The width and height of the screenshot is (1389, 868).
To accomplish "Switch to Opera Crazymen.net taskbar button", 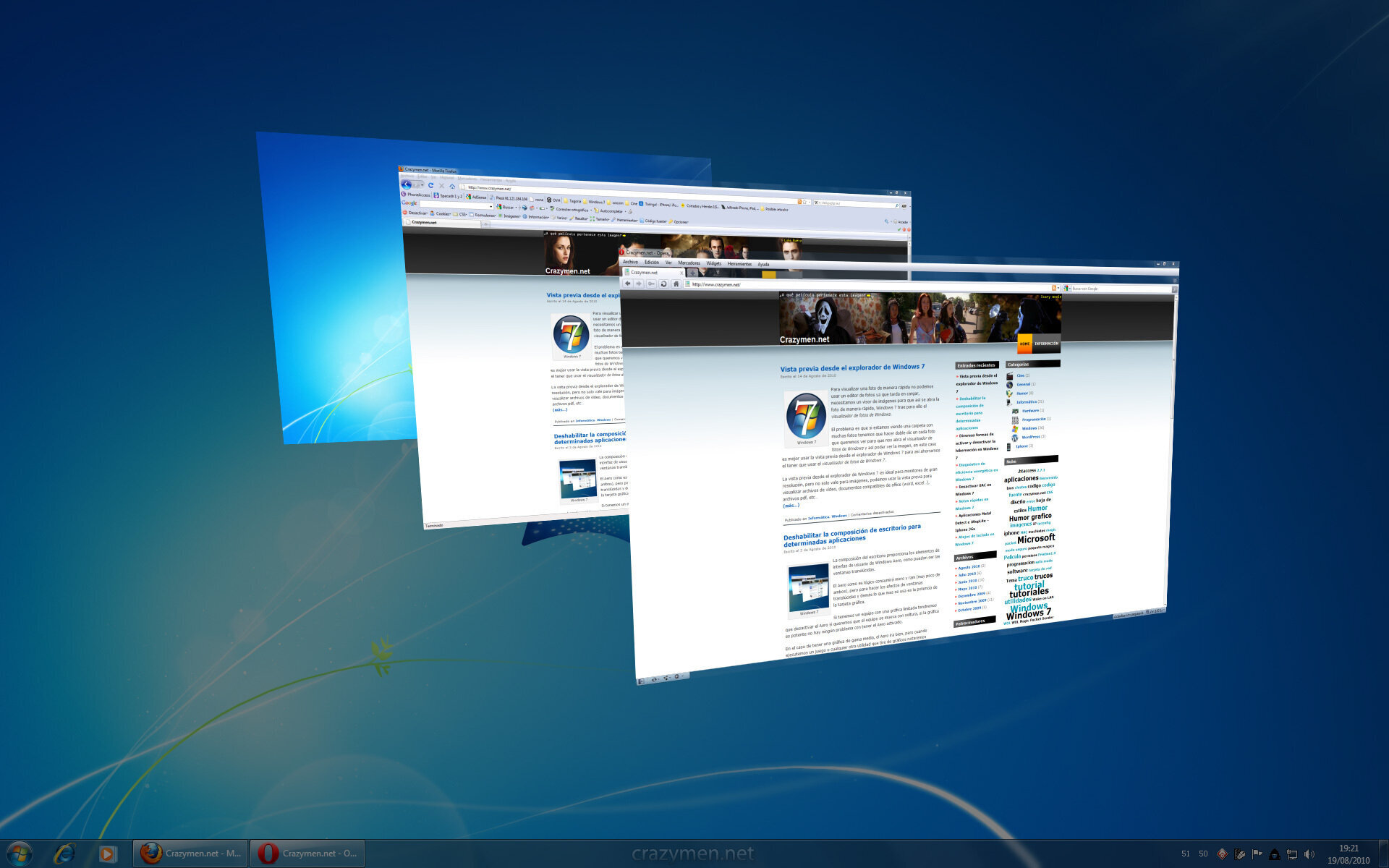I will [x=307, y=854].
